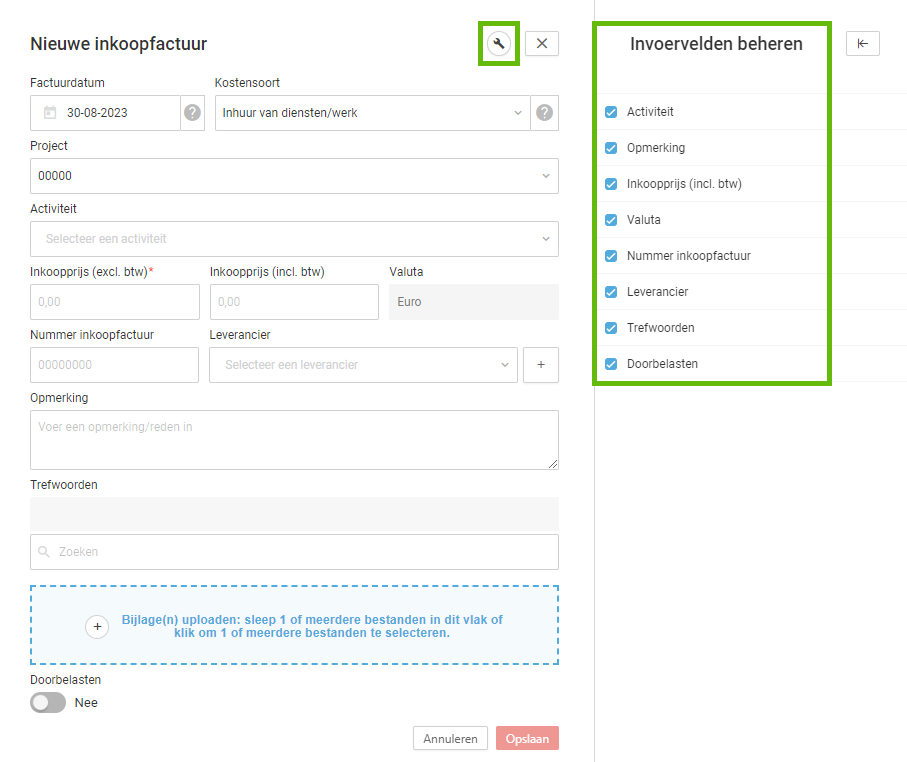Open the wrench icon for field settings
Image resolution: width=907 pixels, height=762 pixels.
tap(499, 43)
